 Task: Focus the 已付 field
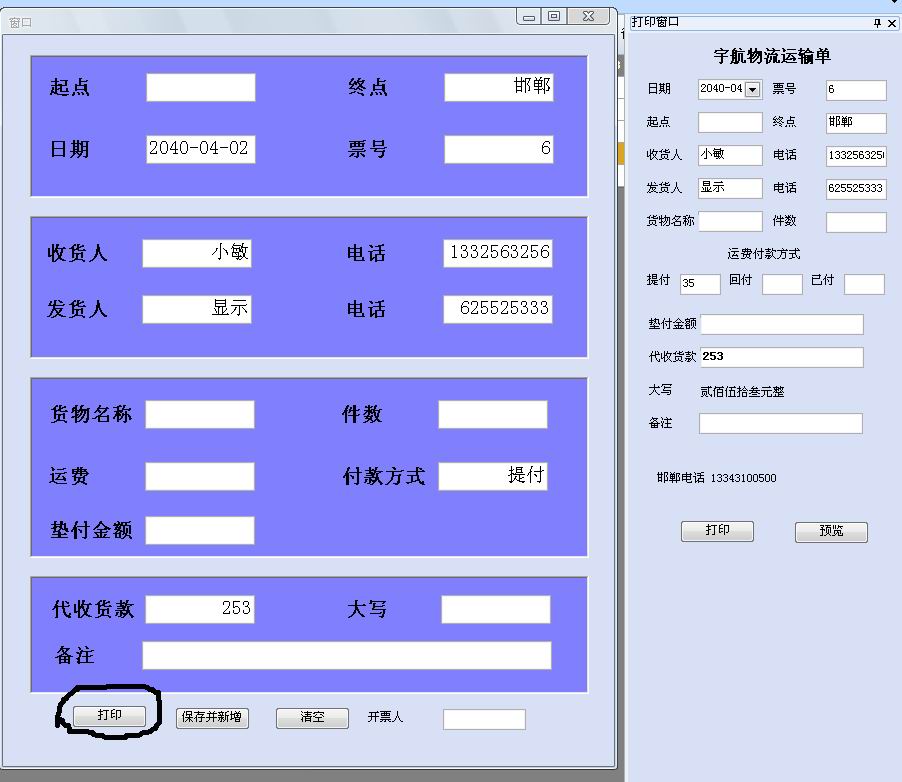[865, 284]
